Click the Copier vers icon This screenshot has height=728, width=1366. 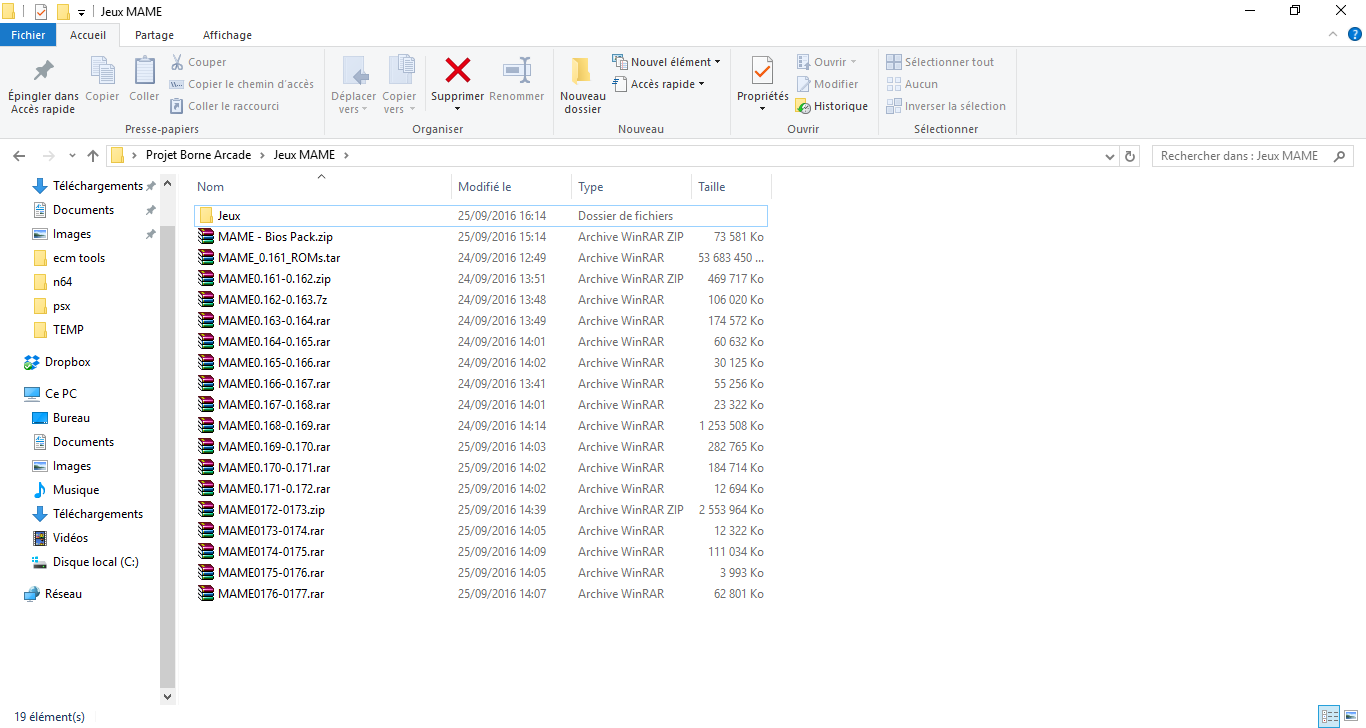click(x=400, y=70)
